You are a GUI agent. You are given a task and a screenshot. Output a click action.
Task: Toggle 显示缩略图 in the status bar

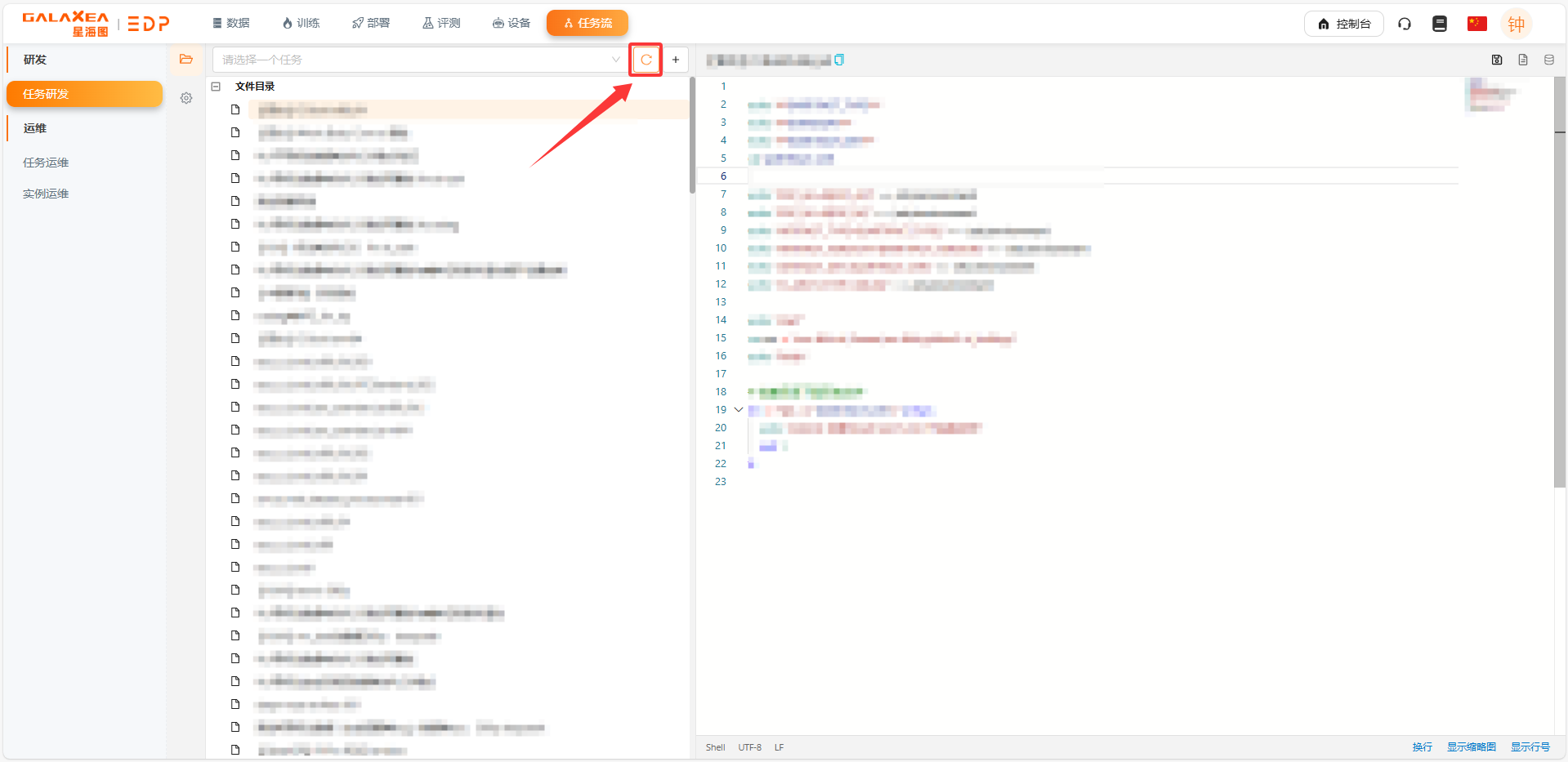pos(1471,747)
